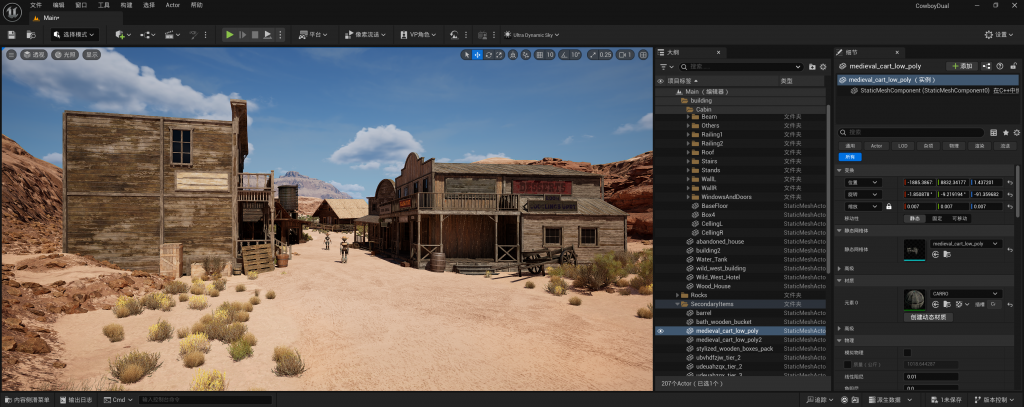Click the favorites star in Details panel
This screenshot has height=407, width=1024.
(1006, 132)
